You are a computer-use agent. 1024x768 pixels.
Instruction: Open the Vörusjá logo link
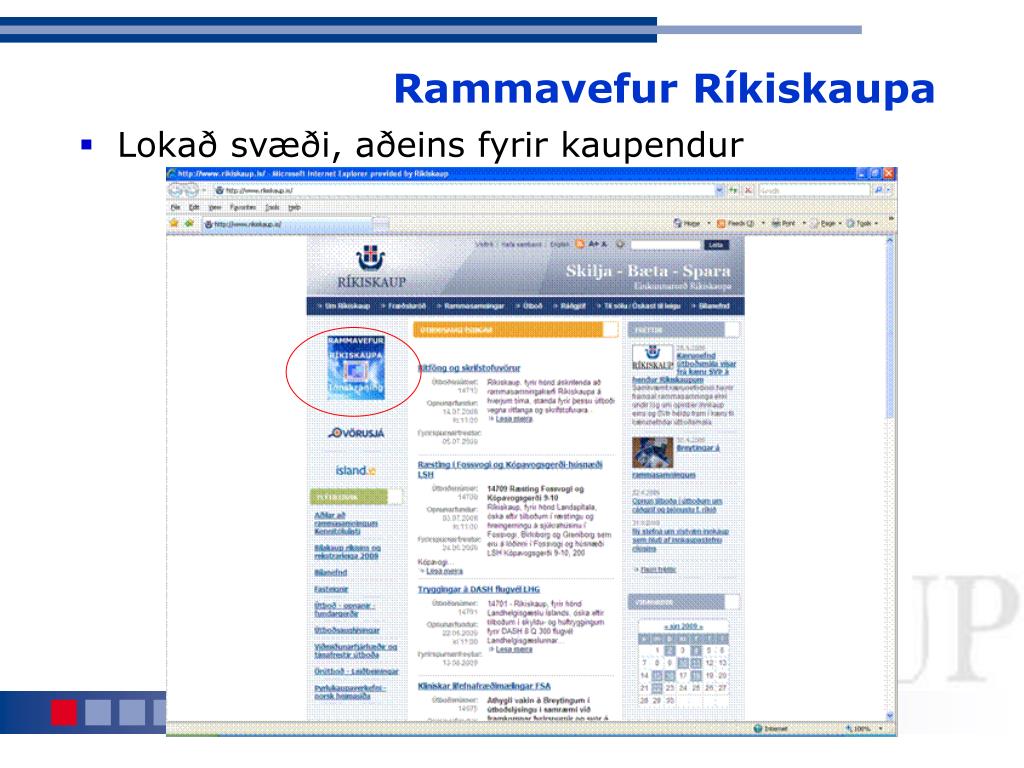click(x=357, y=433)
